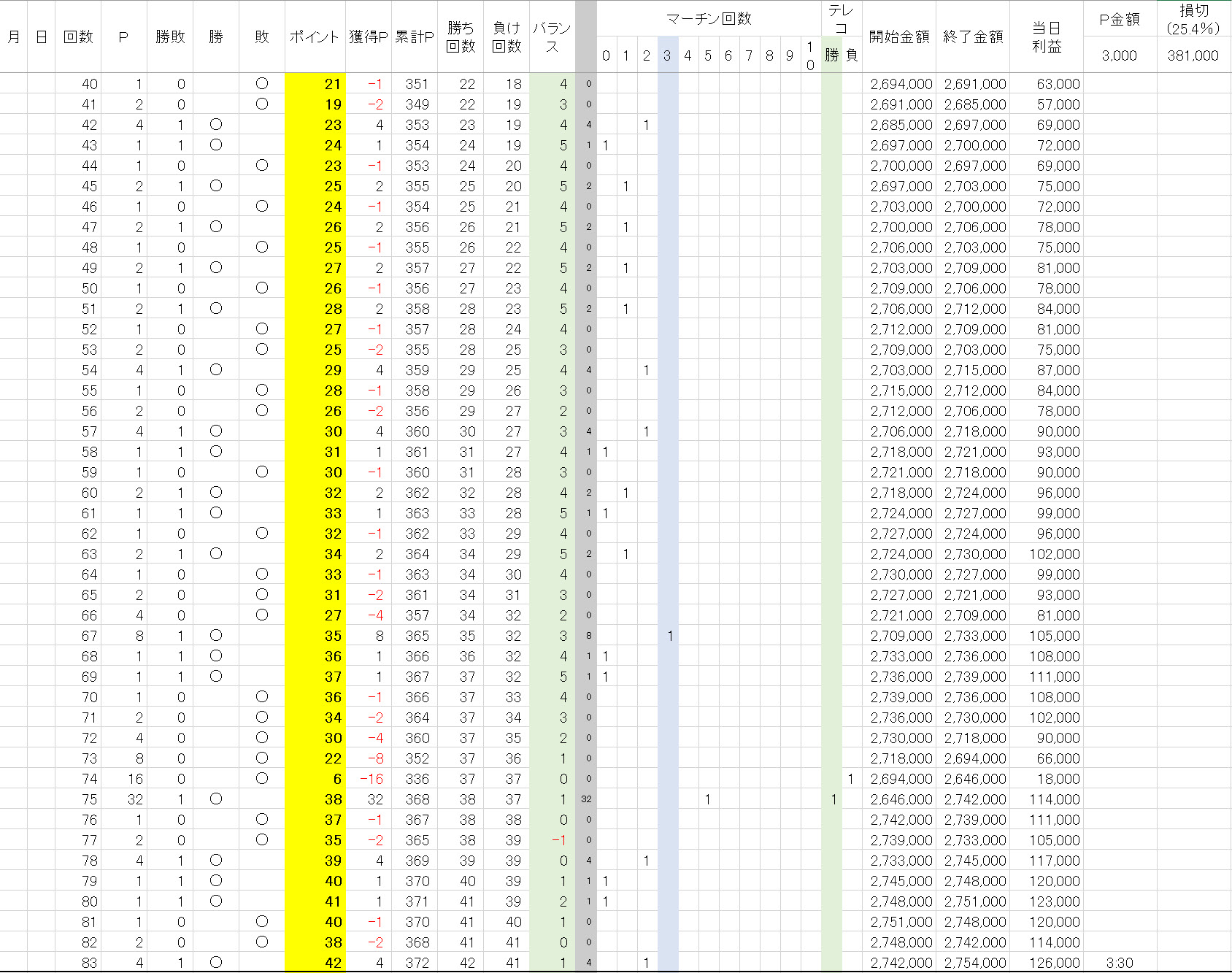Select the バランス header cell
Screen dimensions: 1232x973
point(552,36)
